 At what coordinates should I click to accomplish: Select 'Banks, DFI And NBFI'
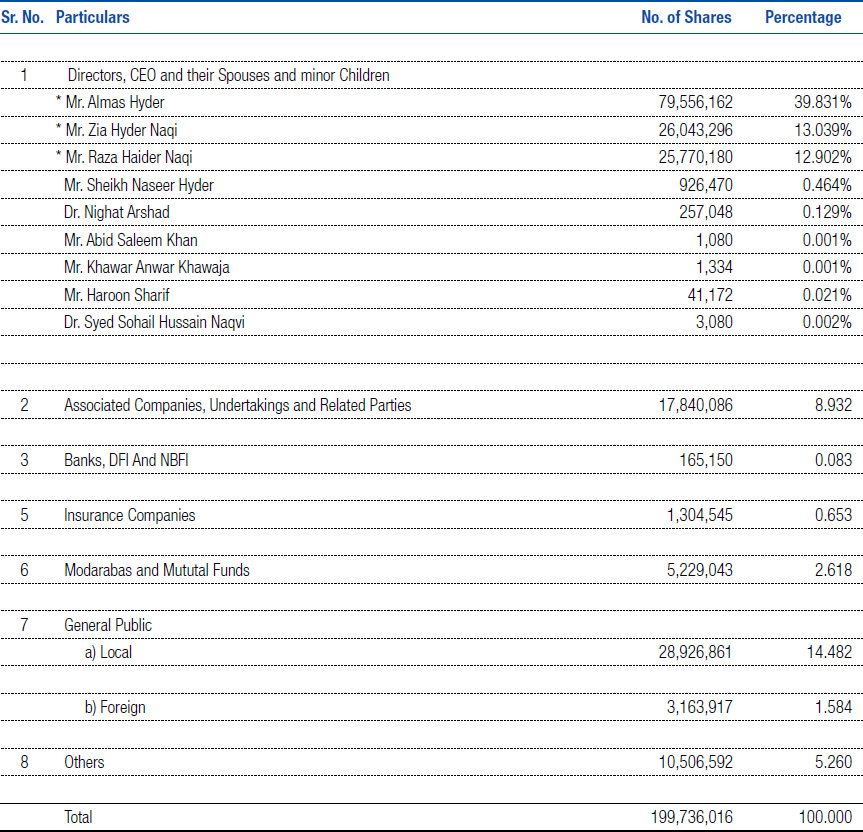(x=126, y=460)
